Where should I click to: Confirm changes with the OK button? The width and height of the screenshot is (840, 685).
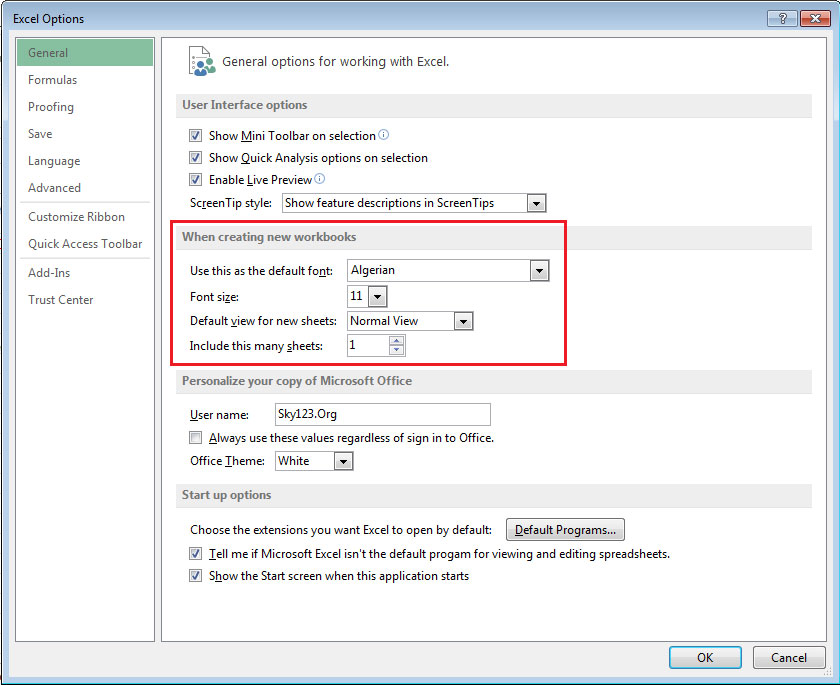click(x=705, y=657)
